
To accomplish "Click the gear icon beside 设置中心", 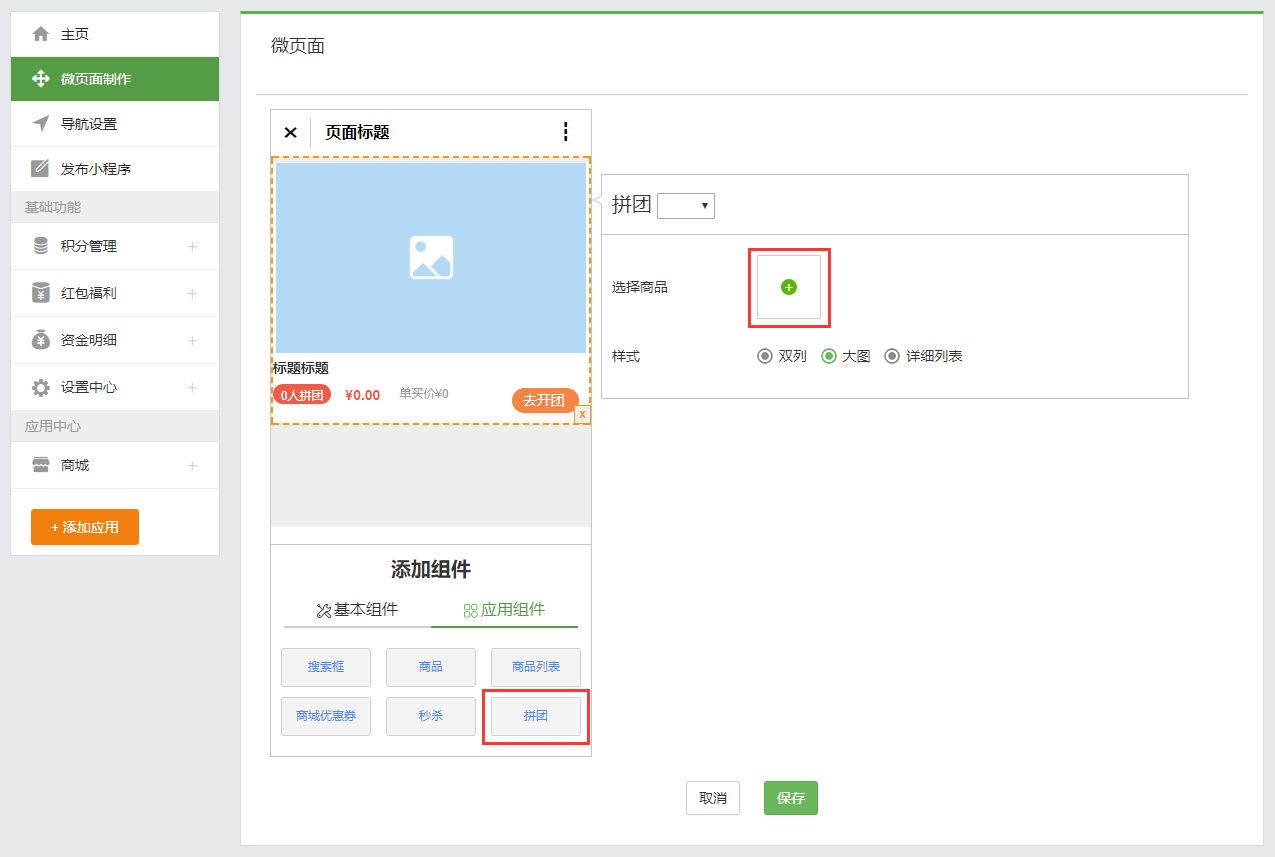I will [41, 387].
